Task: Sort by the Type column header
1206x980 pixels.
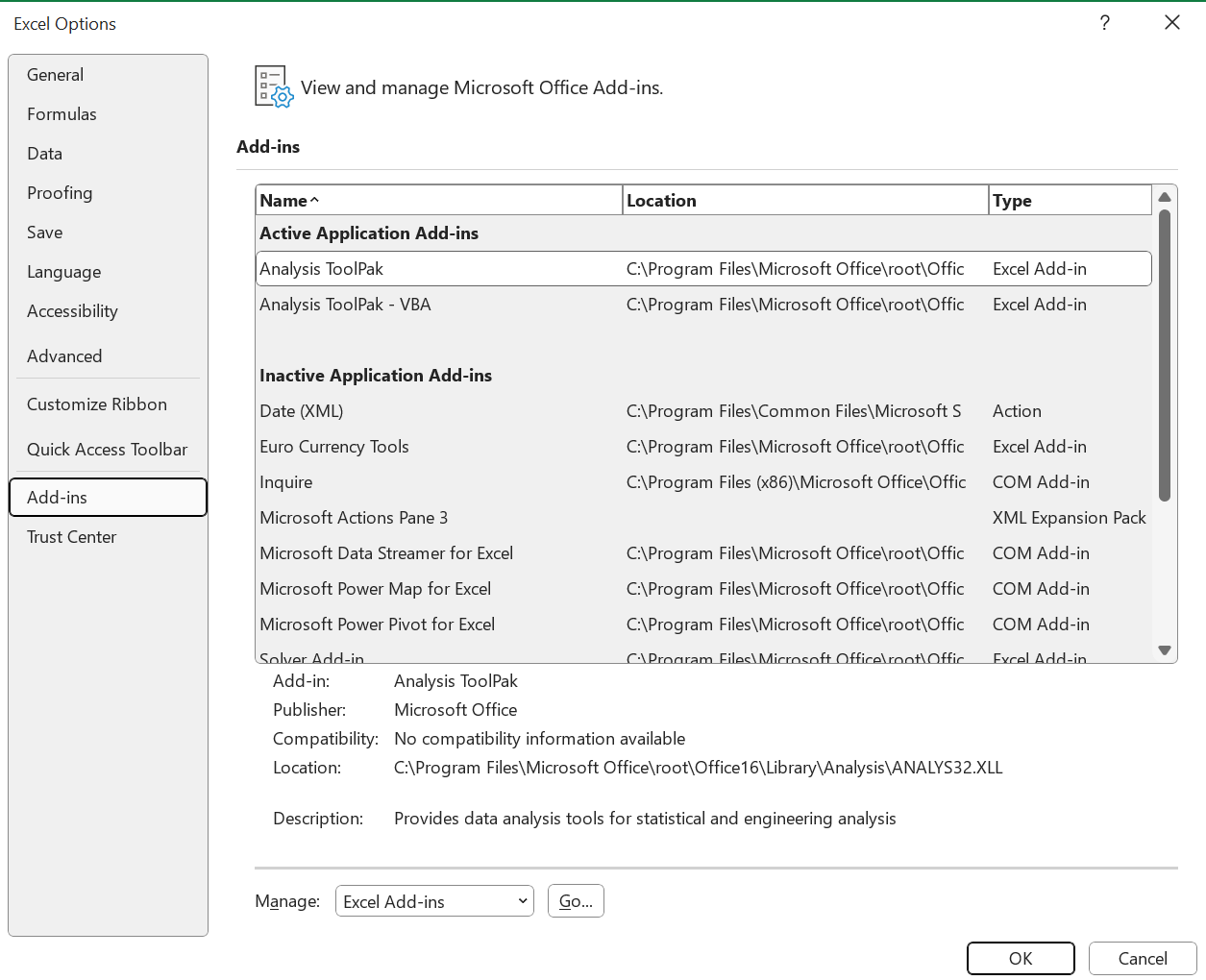Action: [x=1070, y=201]
